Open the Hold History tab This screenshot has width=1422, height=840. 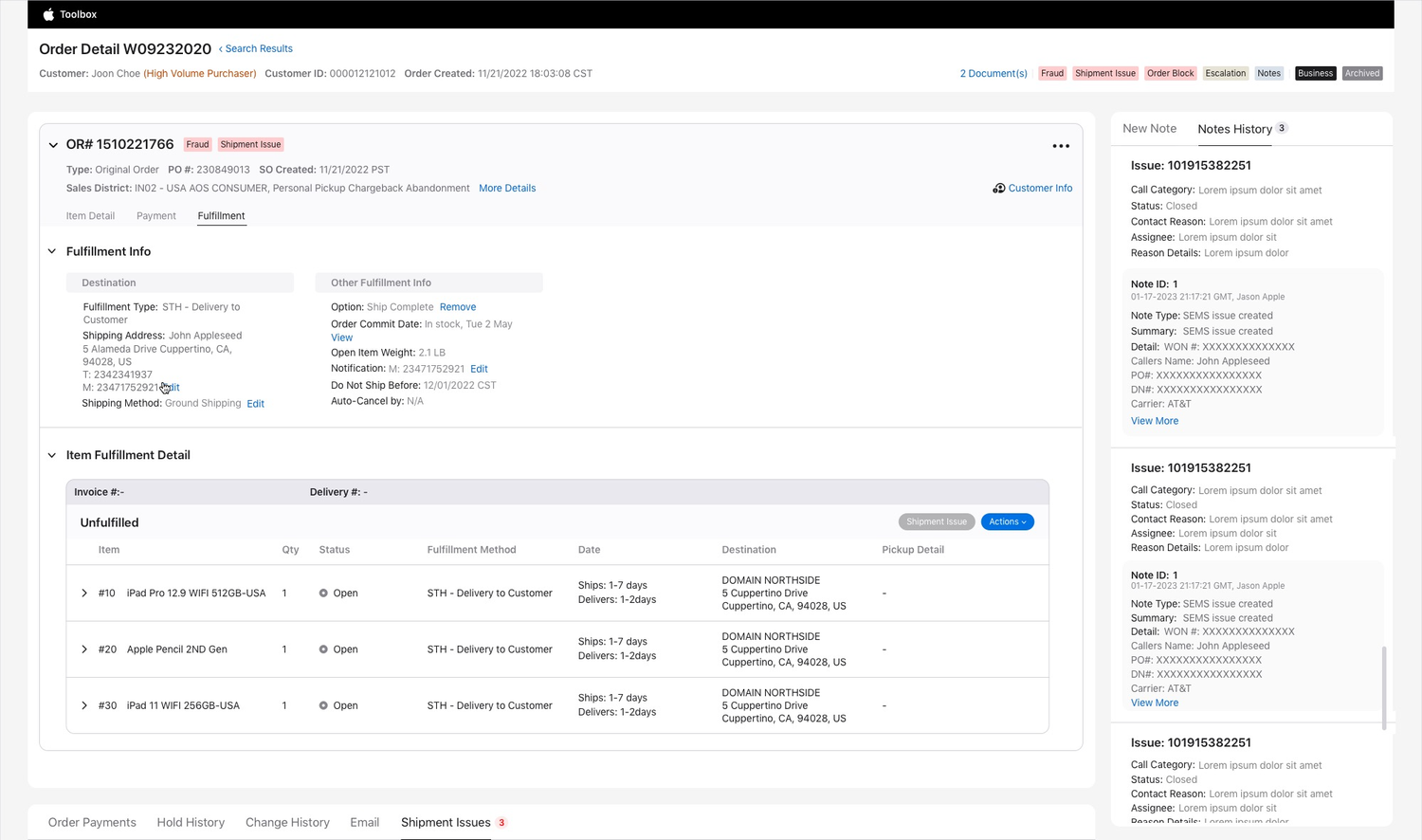click(191, 823)
